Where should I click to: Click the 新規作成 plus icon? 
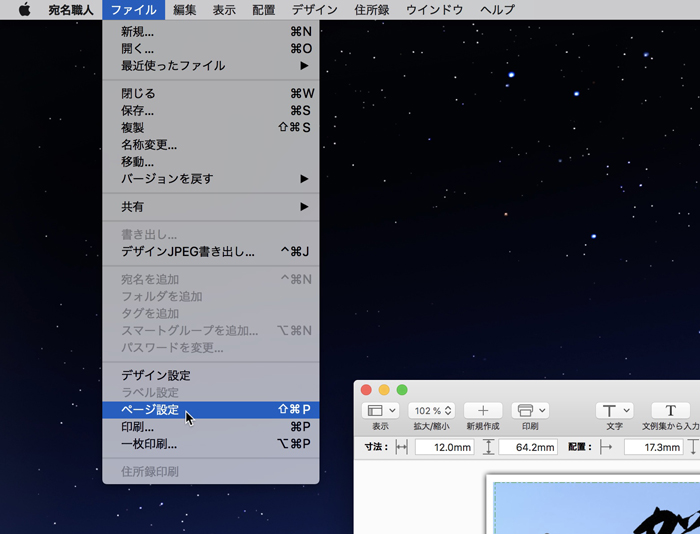483,410
